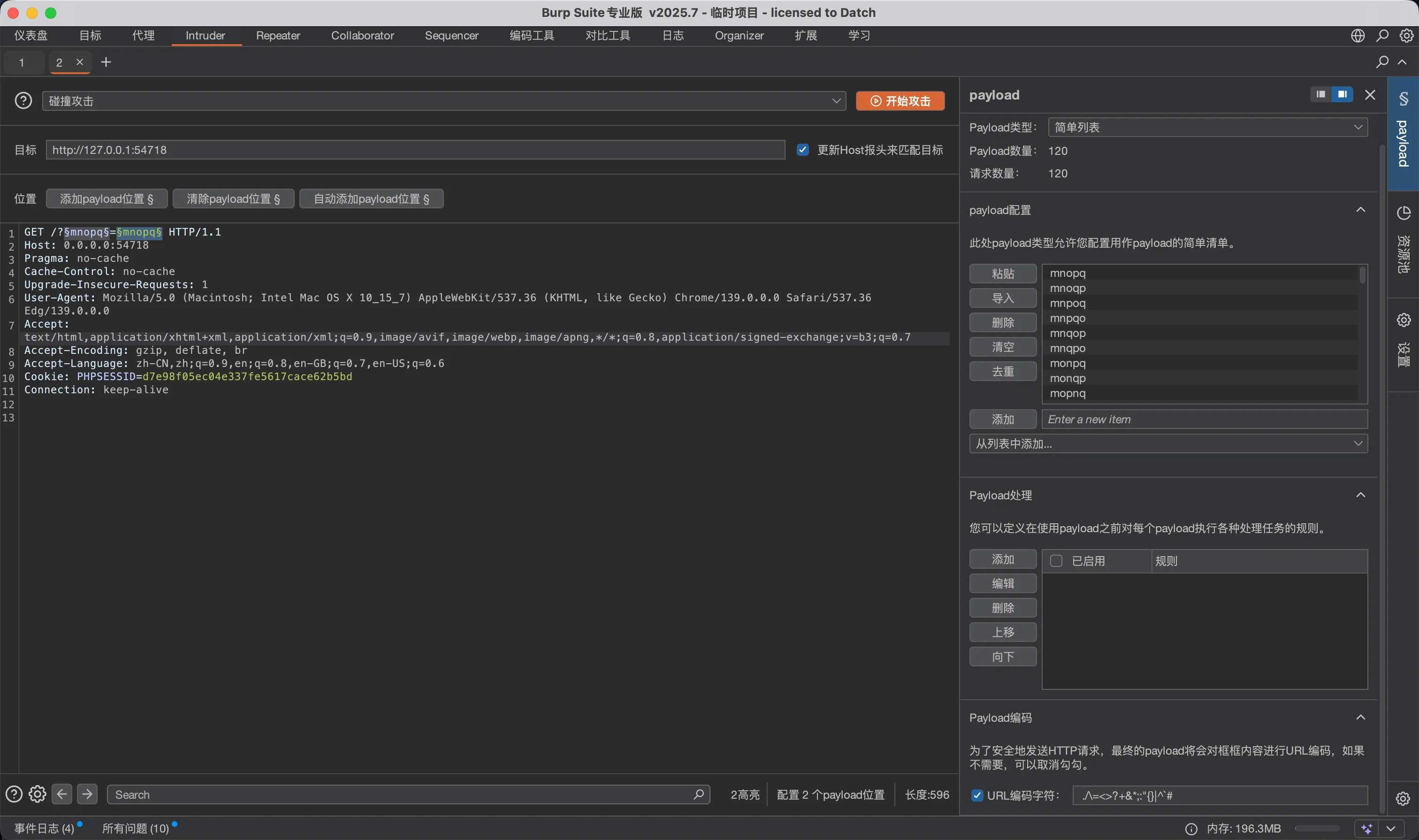
Task: Collapse the payload configuration section
Action: pos(1360,210)
